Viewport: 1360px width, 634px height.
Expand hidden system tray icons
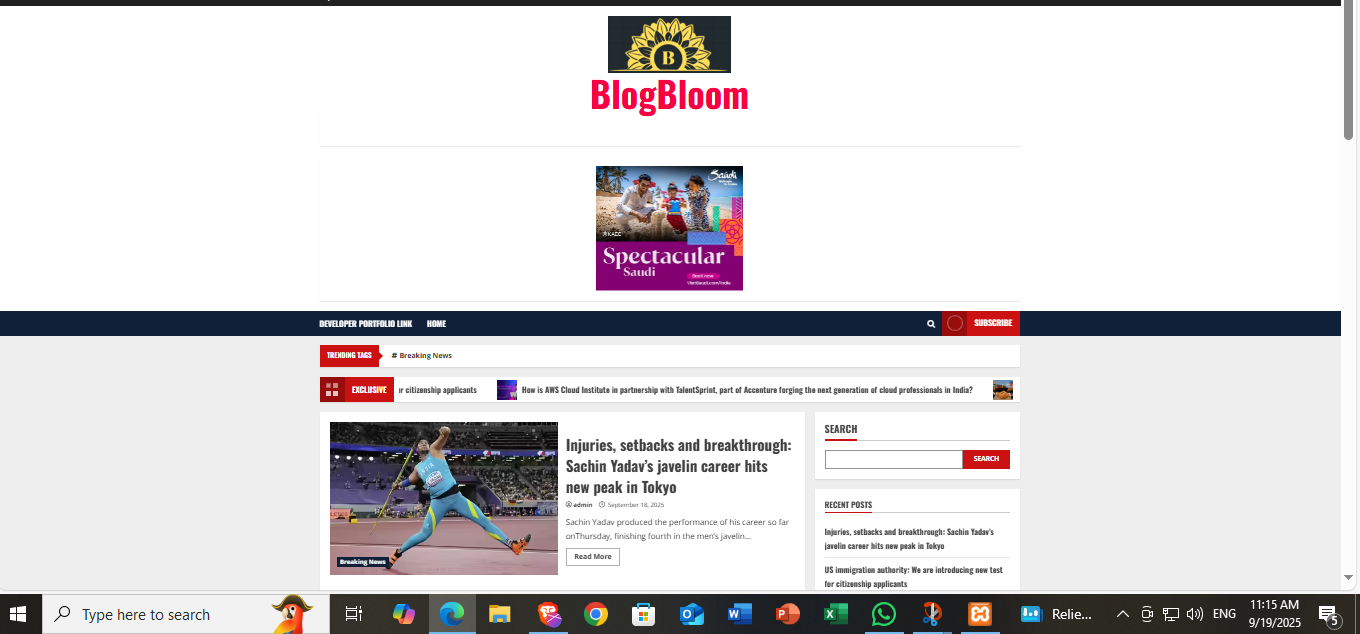[1122, 614]
